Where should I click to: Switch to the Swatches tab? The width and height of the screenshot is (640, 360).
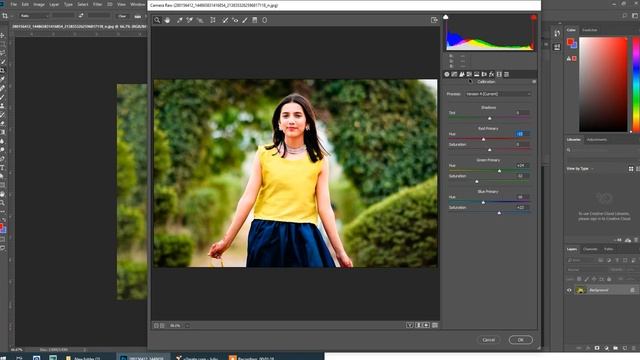(589, 30)
